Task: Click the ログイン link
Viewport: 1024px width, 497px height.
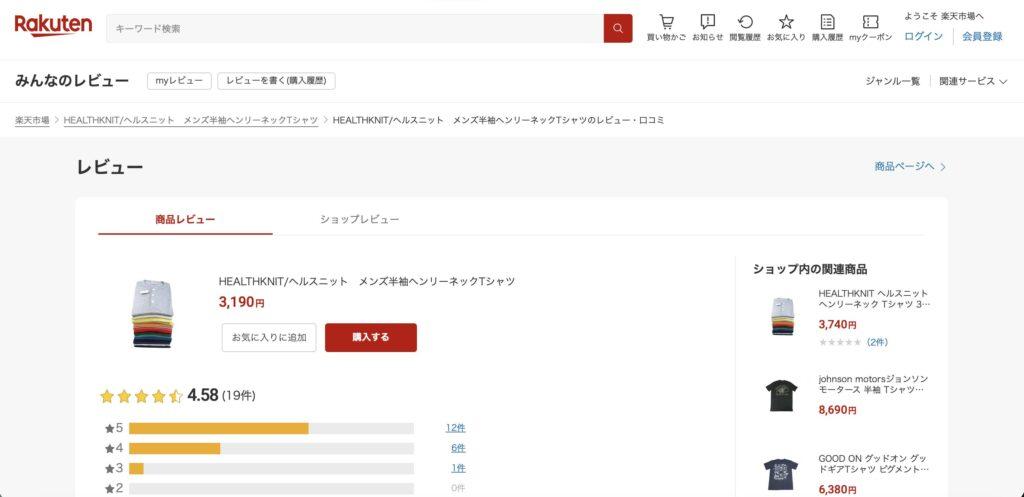Action: click(923, 36)
